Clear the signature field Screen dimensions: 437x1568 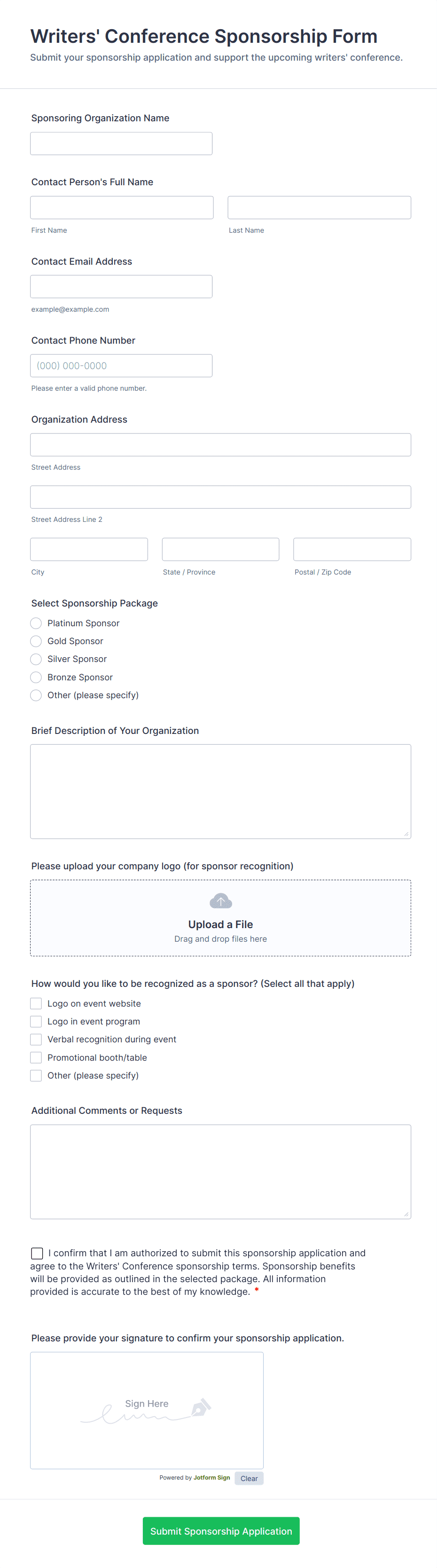coord(248,1478)
